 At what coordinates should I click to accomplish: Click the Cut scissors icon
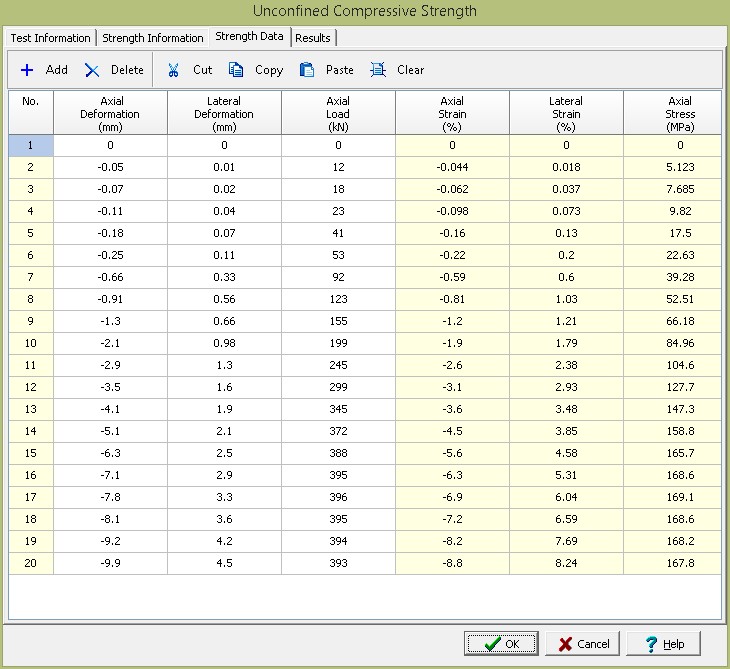click(173, 70)
